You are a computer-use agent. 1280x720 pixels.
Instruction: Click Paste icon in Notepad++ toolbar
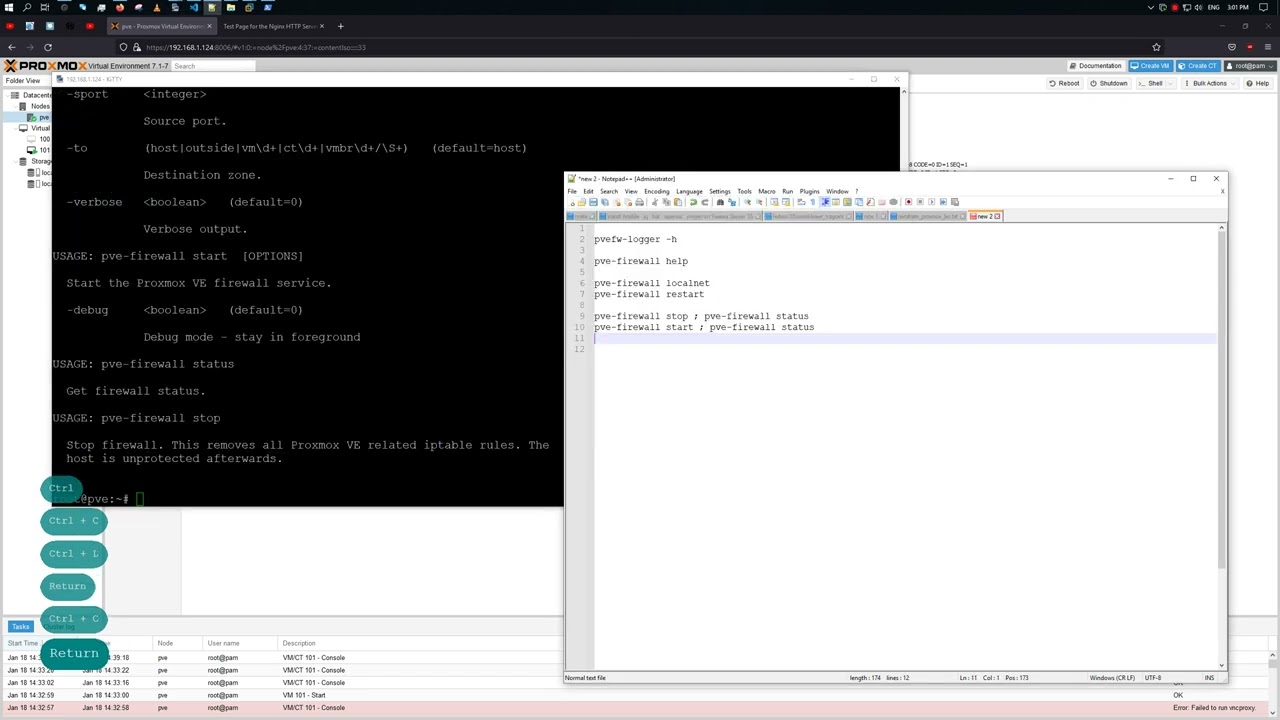pyautogui.click(x=677, y=202)
